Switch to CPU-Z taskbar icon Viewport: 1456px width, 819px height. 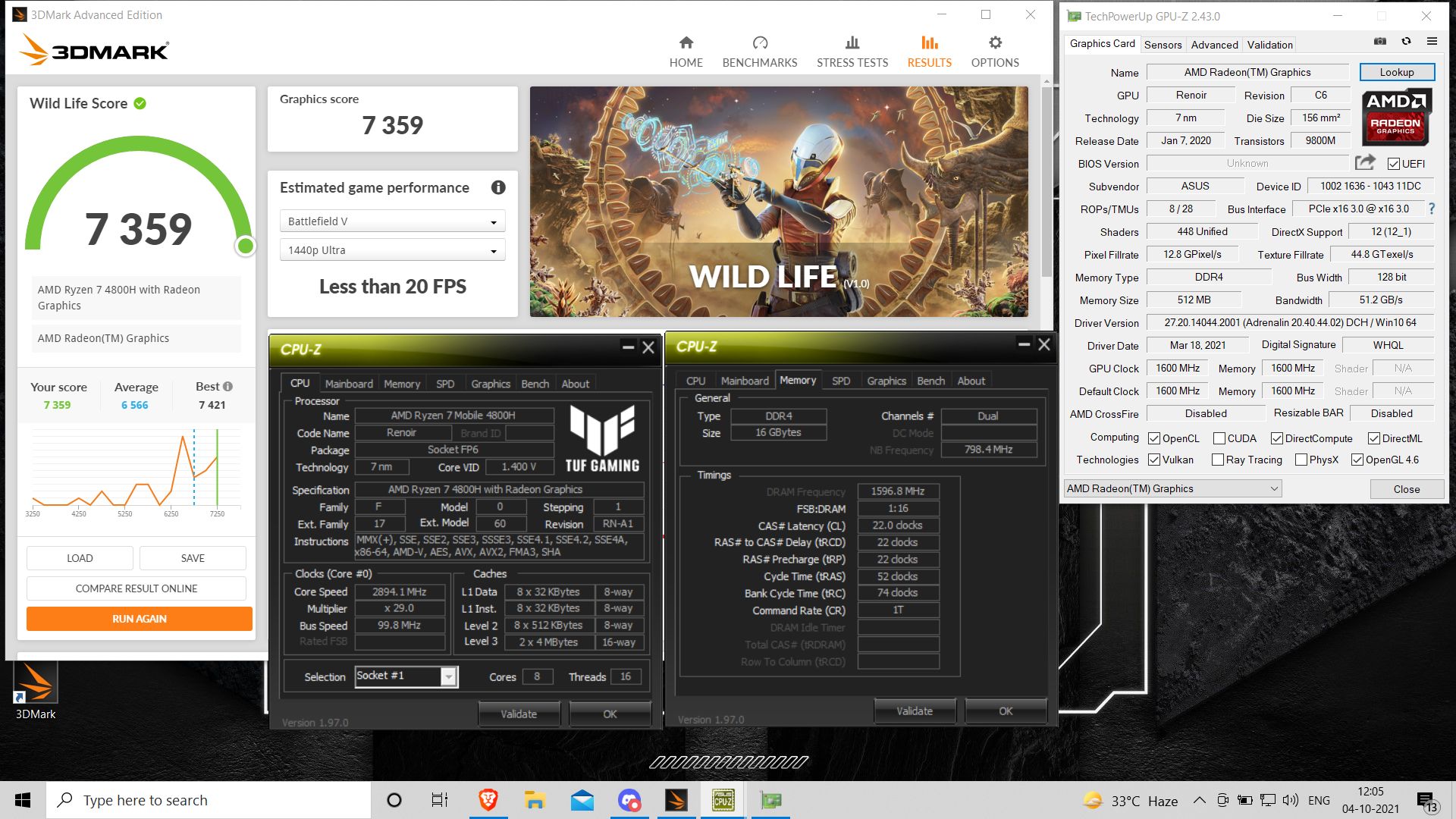pos(723,800)
